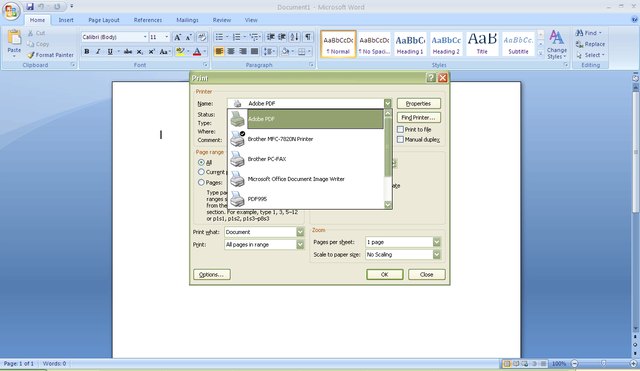The height and width of the screenshot is (371, 640).
Task: Decrease paragraph indent
Action: point(270,37)
